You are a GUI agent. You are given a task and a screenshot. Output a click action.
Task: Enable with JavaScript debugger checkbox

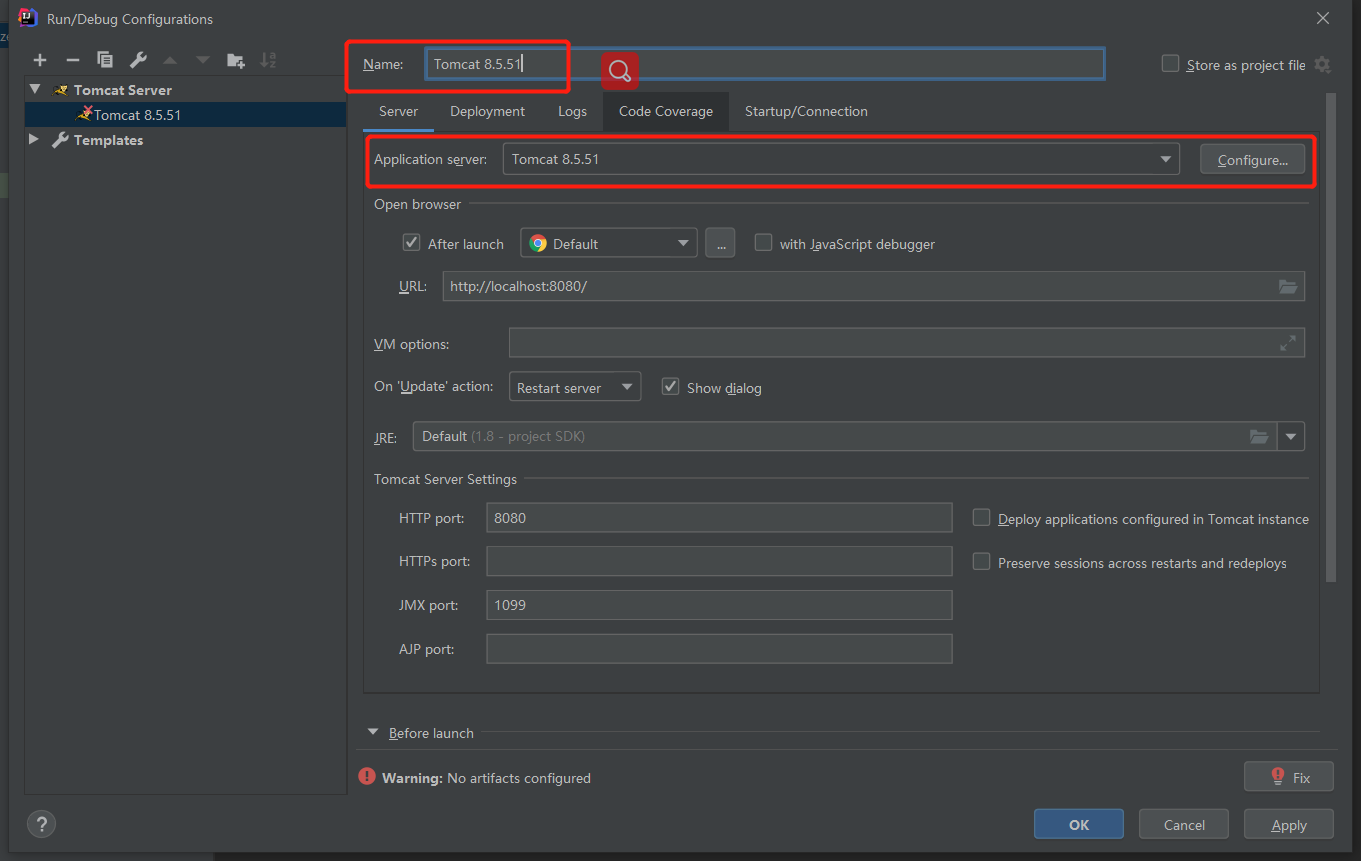(763, 243)
